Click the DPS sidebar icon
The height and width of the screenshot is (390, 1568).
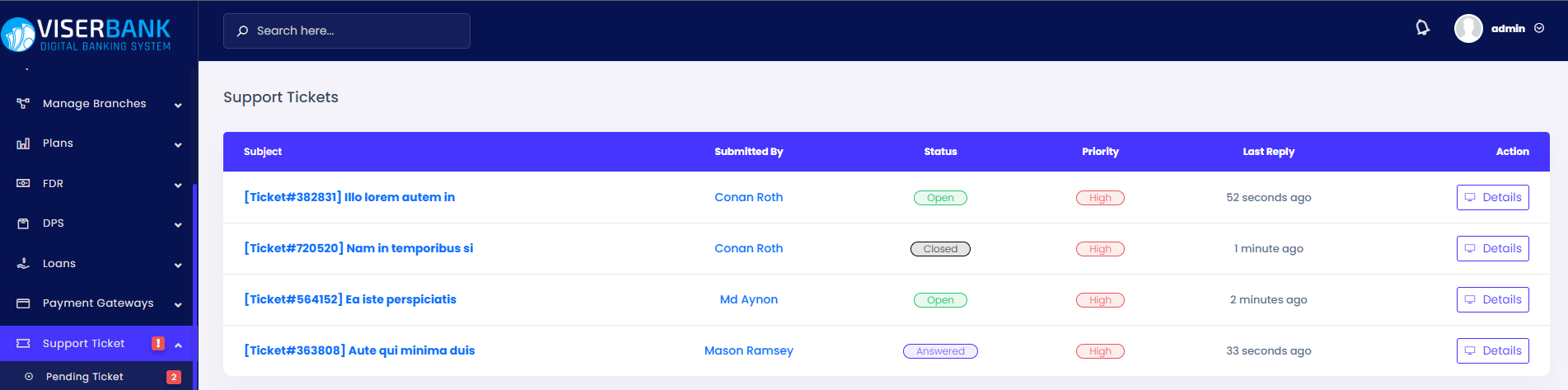click(23, 223)
